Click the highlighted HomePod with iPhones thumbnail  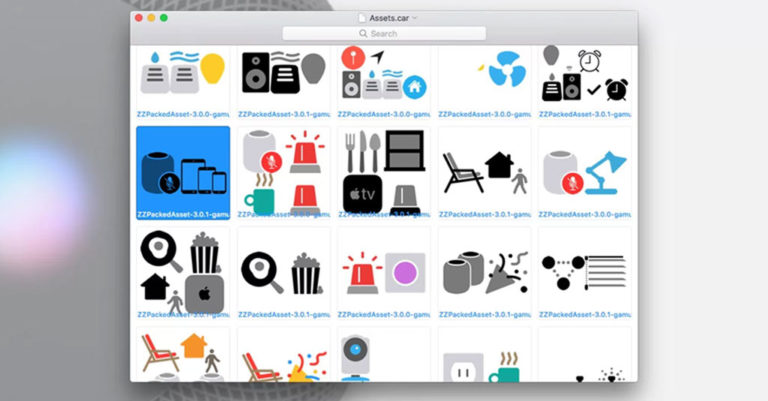183,172
